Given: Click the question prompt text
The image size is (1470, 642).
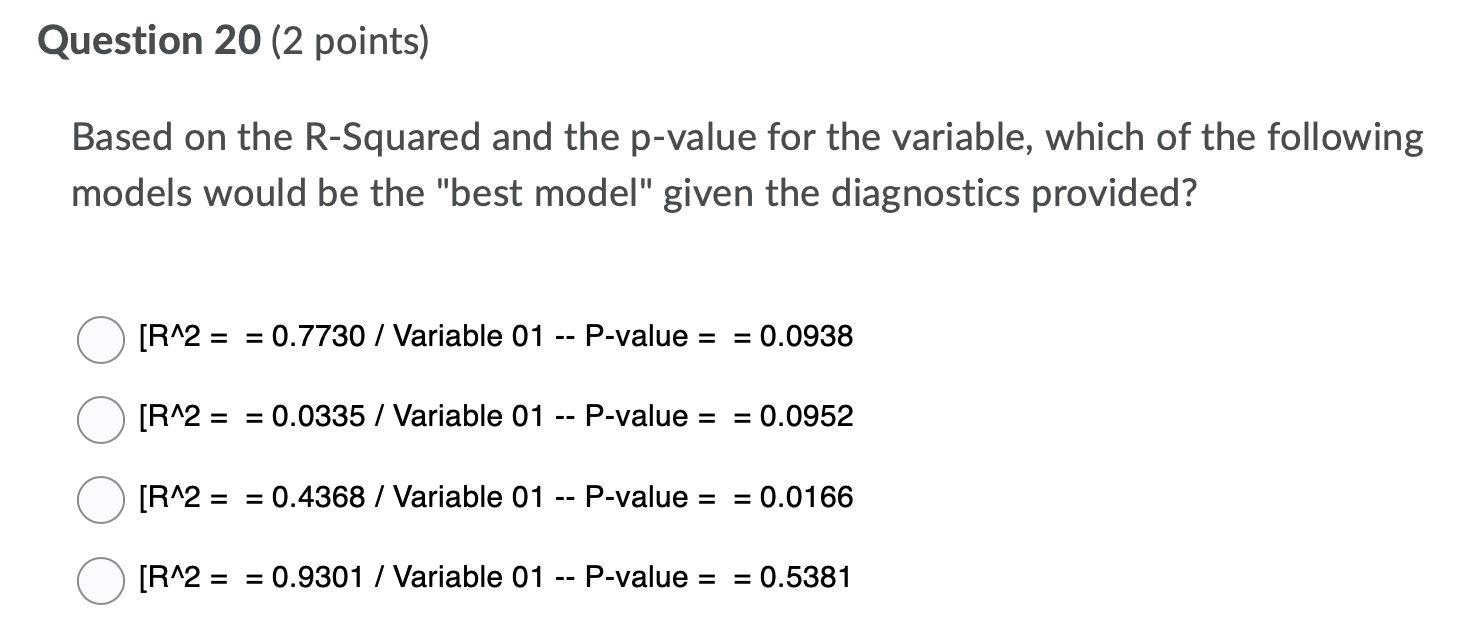Looking at the screenshot, I should point(745,164).
